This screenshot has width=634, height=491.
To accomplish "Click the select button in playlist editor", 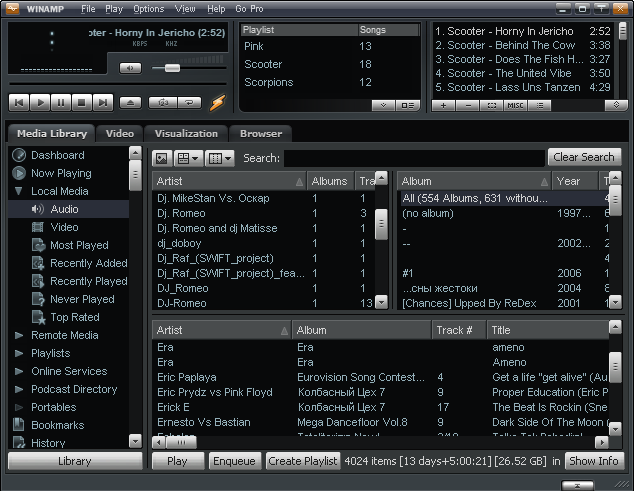I will (x=492, y=106).
